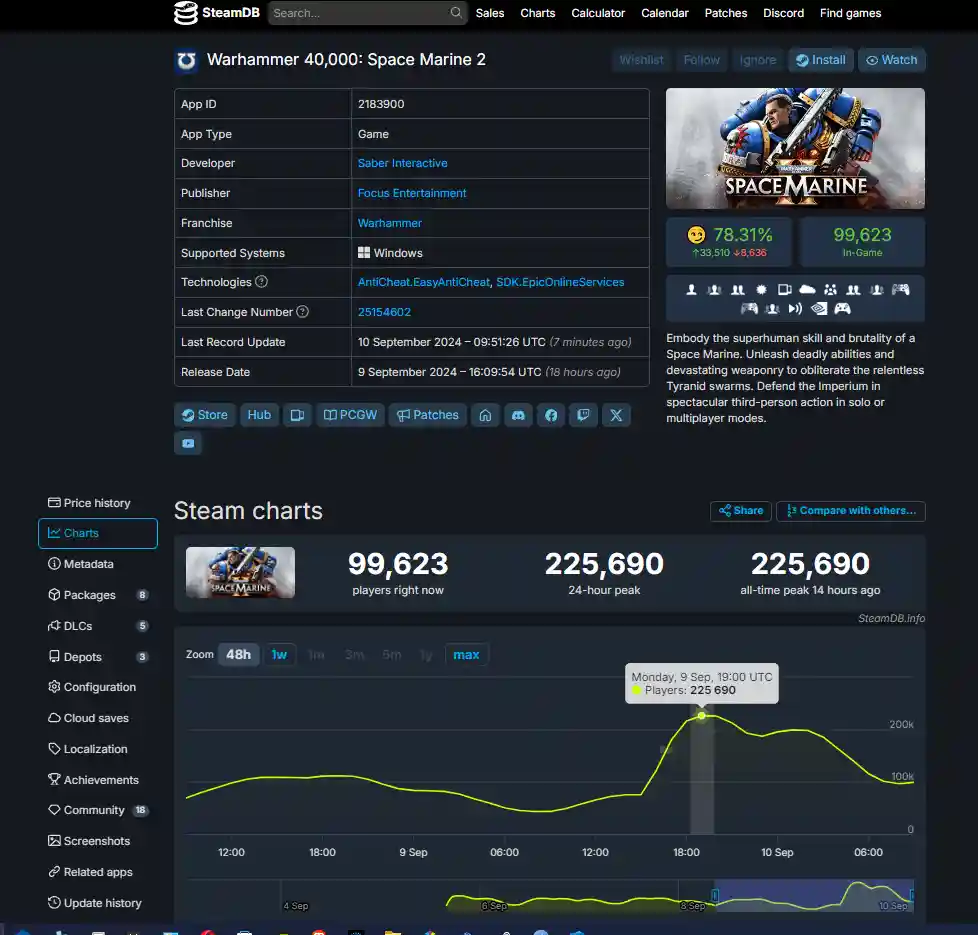The width and height of the screenshot is (978, 935).
Task: Open the Discord server link icon
Action: pos(518,415)
